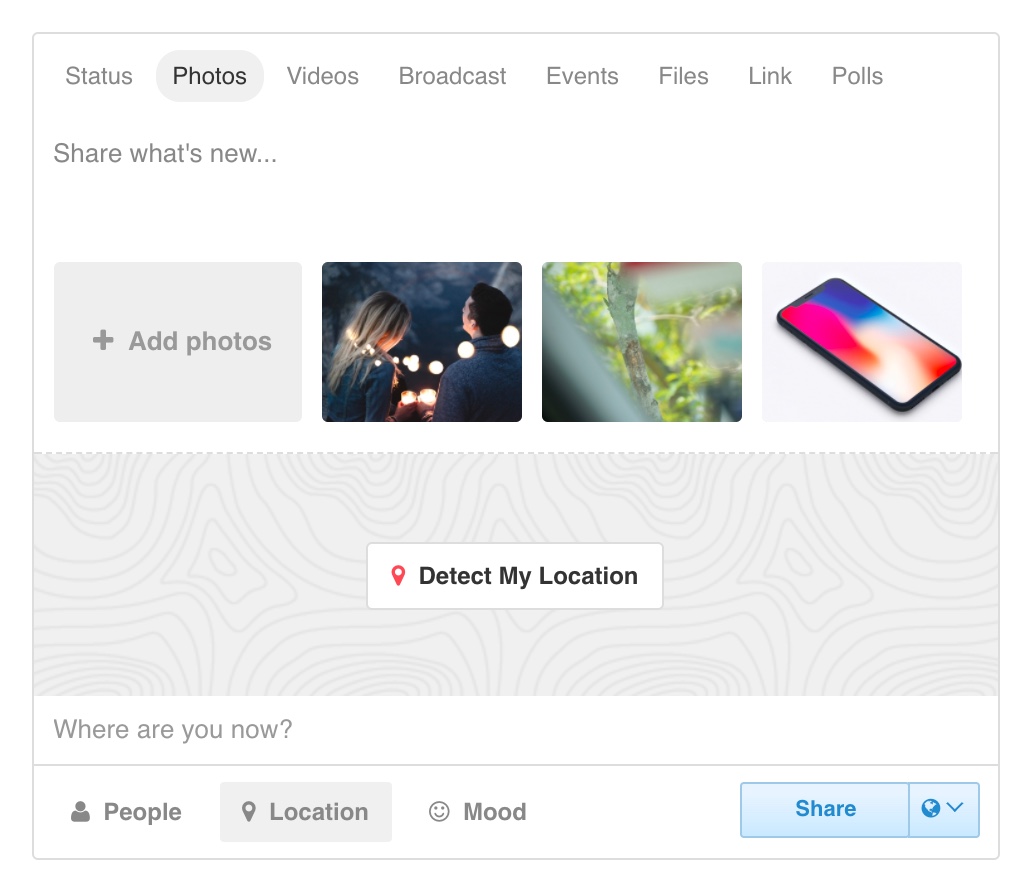Screen dimensions: 1032x896
Task: Click Detect My Location button
Action: click(515, 576)
